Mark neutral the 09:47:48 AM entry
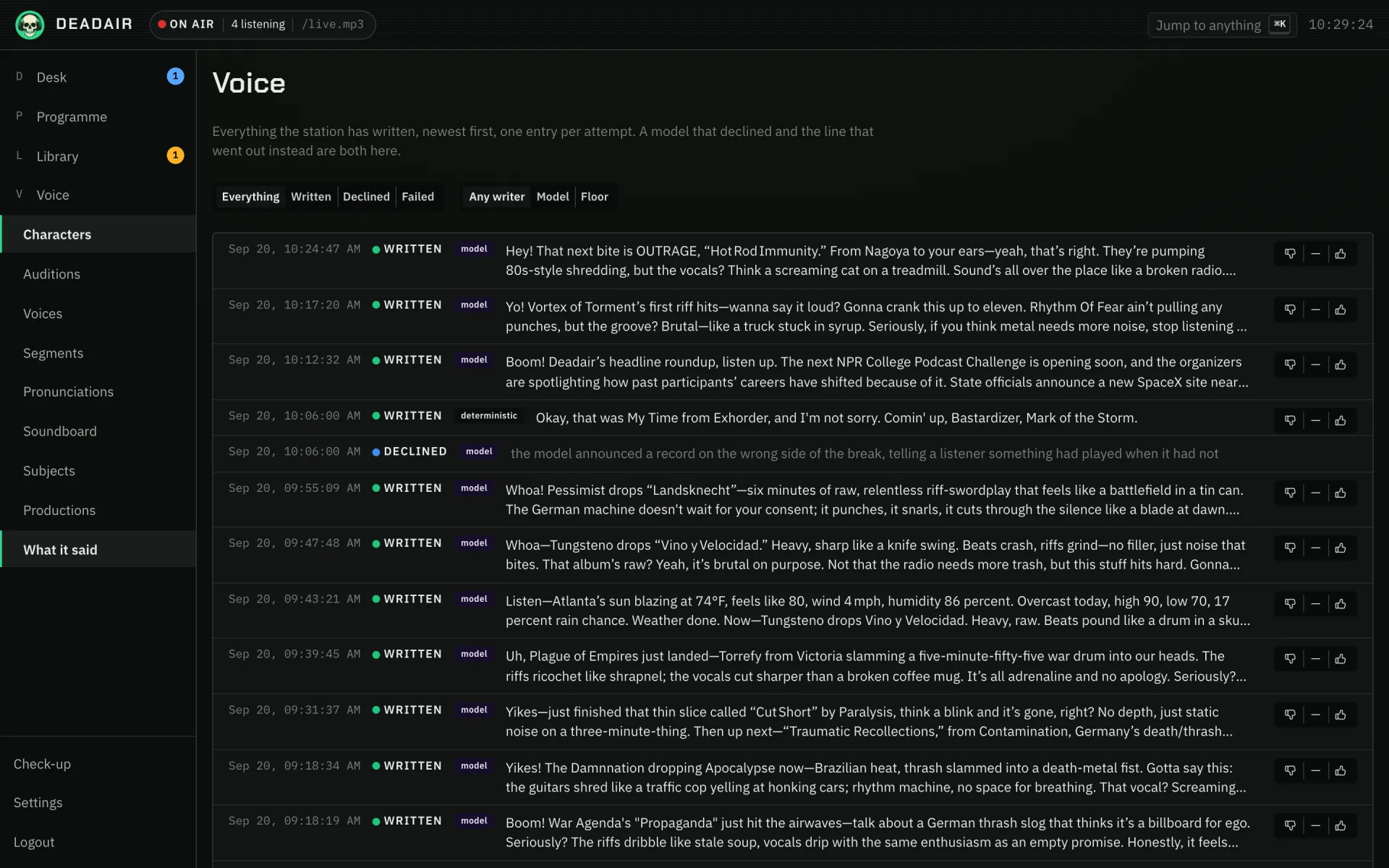 tap(1315, 548)
